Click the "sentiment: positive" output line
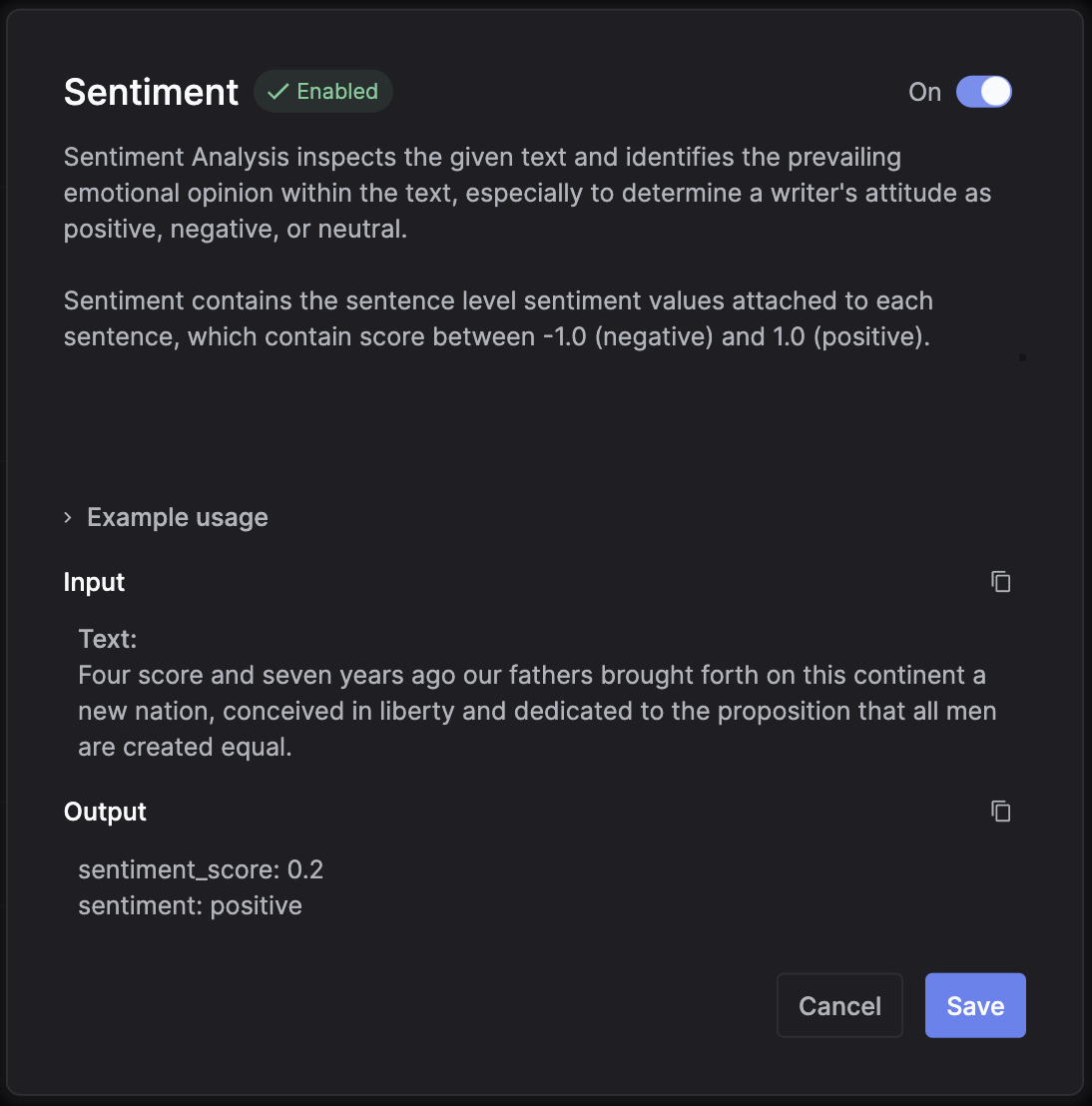 [x=190, y=905]
